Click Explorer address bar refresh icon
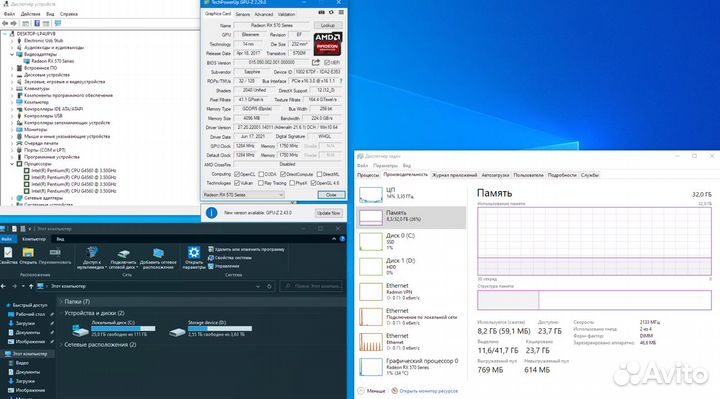 coord(269,286)
